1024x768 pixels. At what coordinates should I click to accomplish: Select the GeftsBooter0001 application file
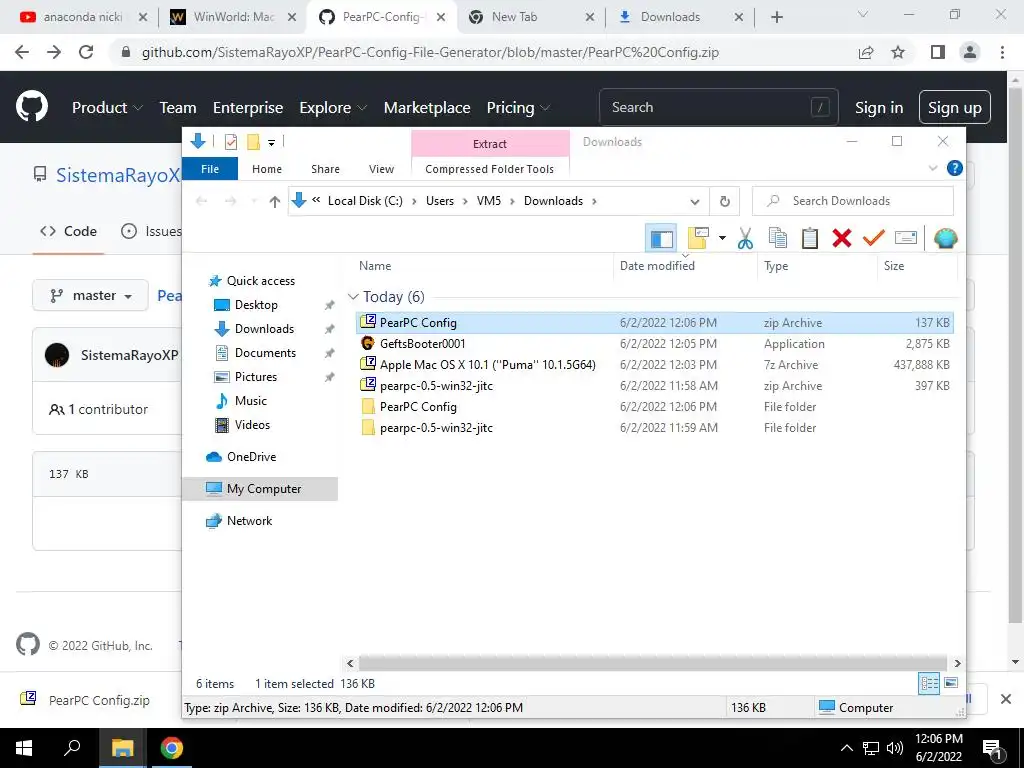point(655,344)
